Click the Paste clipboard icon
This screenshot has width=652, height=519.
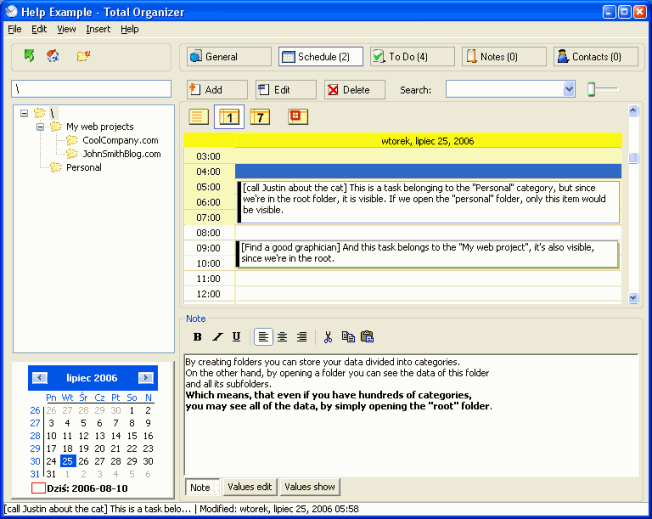(366, 337)
